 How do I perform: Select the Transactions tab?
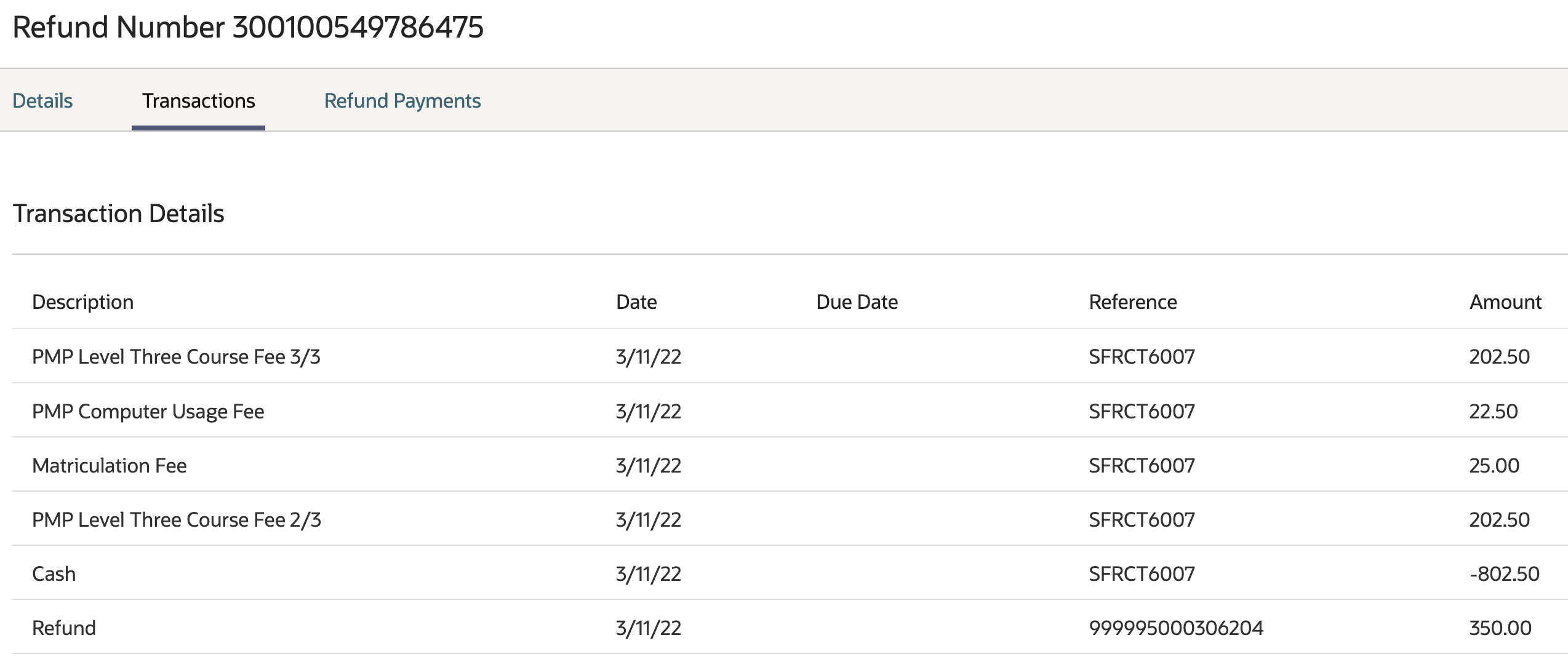pyautogui.click(x=198, y=101)
